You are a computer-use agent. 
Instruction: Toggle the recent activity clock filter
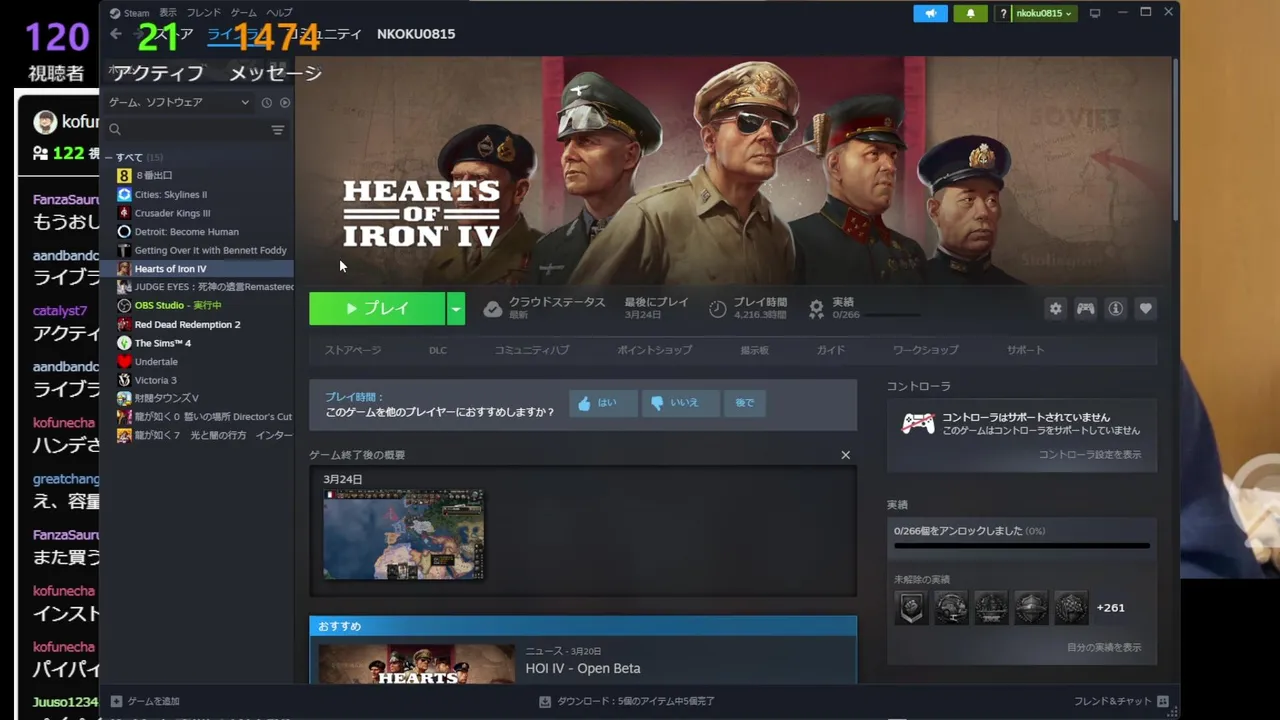coord(267,102)
